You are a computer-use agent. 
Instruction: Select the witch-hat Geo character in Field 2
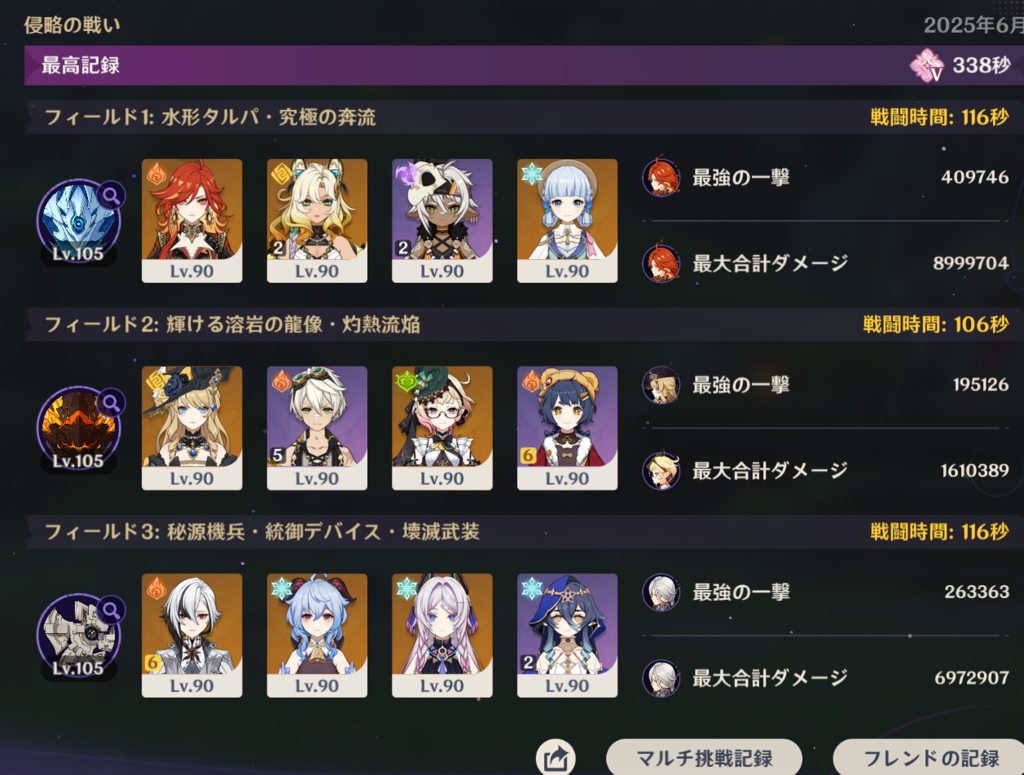[x=192, y=428]
